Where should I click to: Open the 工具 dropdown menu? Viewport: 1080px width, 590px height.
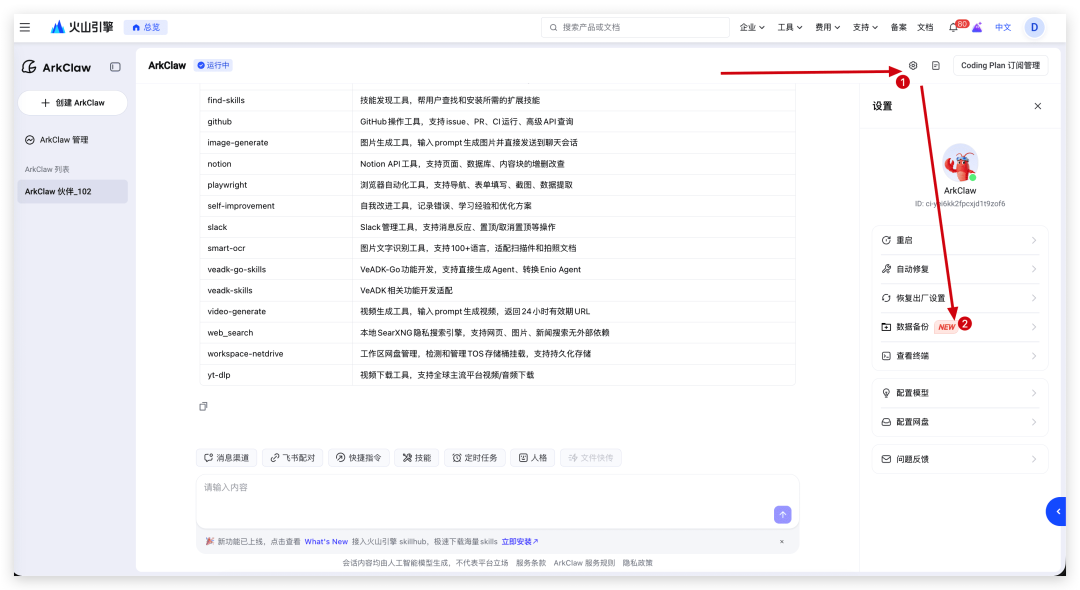790,27
